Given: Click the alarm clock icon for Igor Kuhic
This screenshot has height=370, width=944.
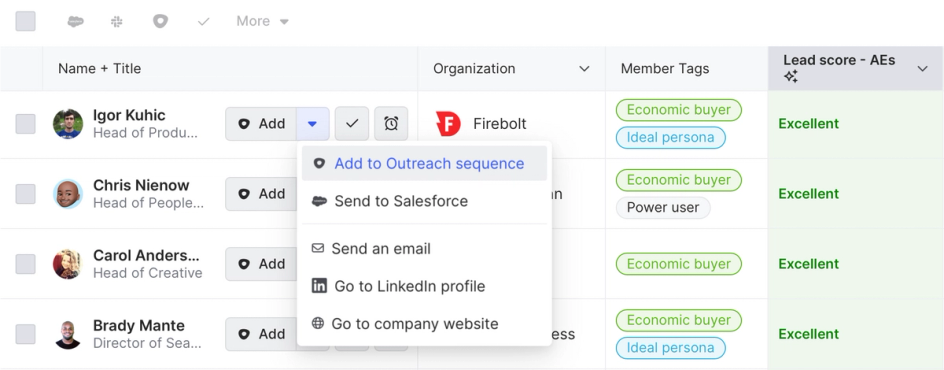Looking at the screenshot, I should tap(391, 123).
